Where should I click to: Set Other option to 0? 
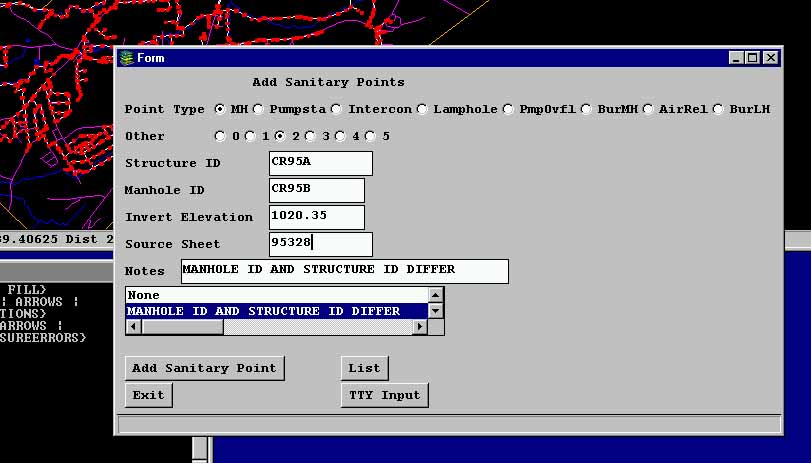[x=220, y=136]
